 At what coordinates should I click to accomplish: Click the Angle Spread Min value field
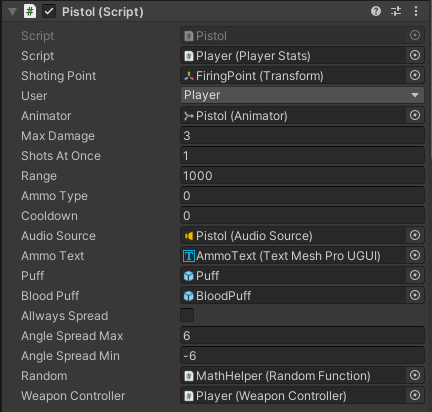pyautogui.click(x=302, y=356)
